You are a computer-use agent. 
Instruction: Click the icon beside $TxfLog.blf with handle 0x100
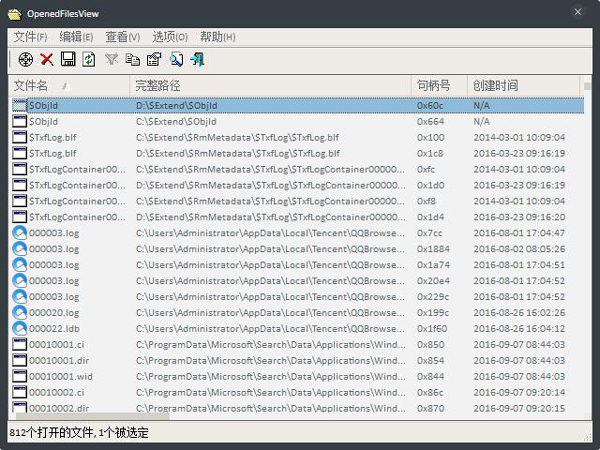pos(20,137)
